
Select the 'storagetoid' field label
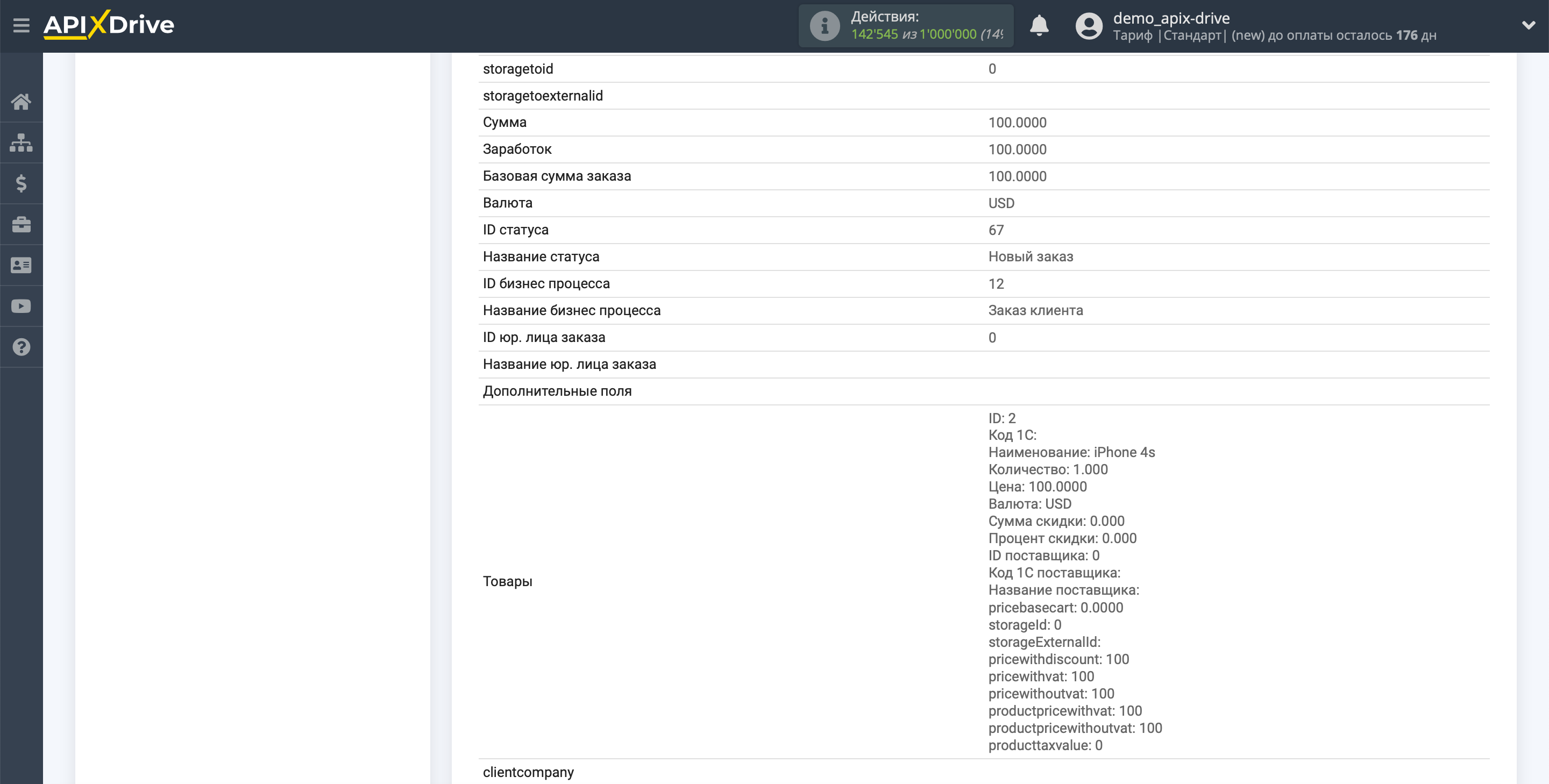pyautogui.click(x=518, y=68)
